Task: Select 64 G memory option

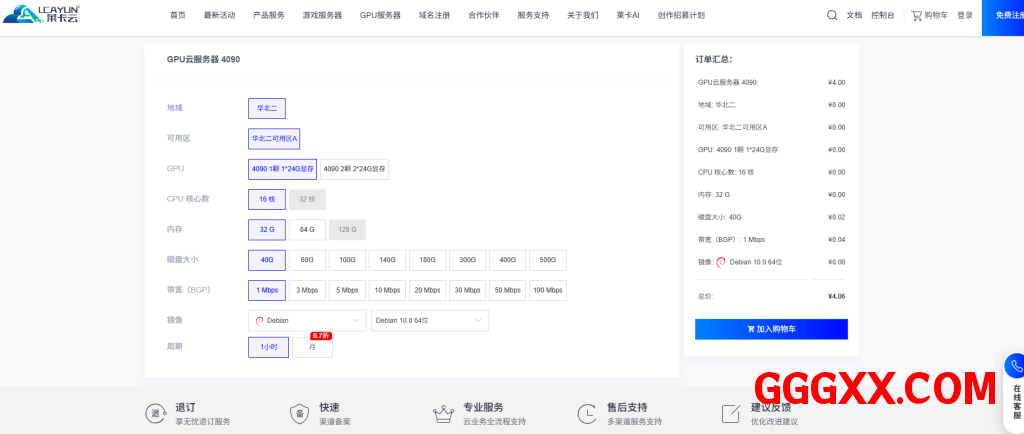Action: click(307, 230)
